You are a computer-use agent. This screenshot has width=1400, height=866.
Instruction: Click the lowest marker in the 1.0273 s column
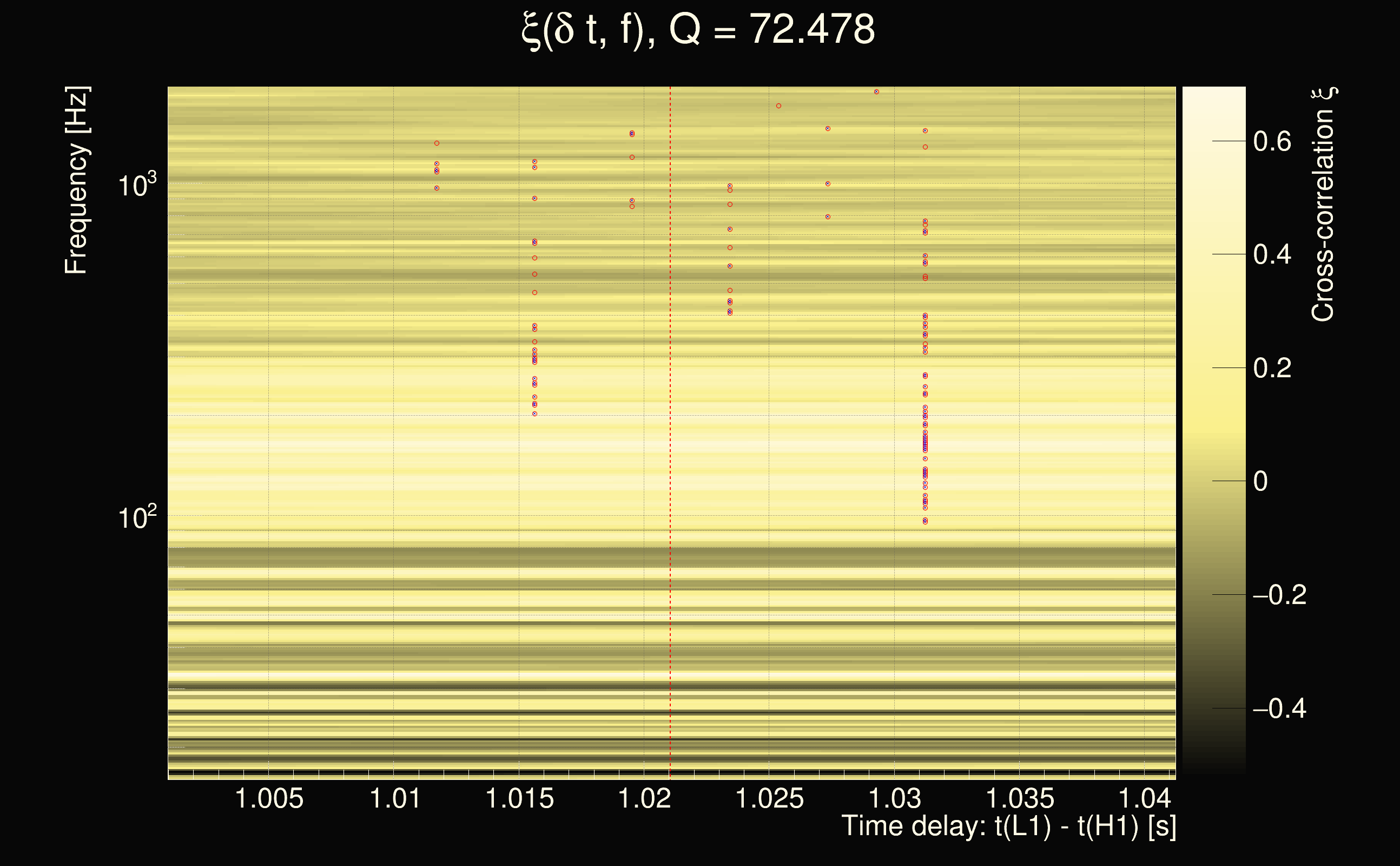pyautogui.click(x=828, y=217)
